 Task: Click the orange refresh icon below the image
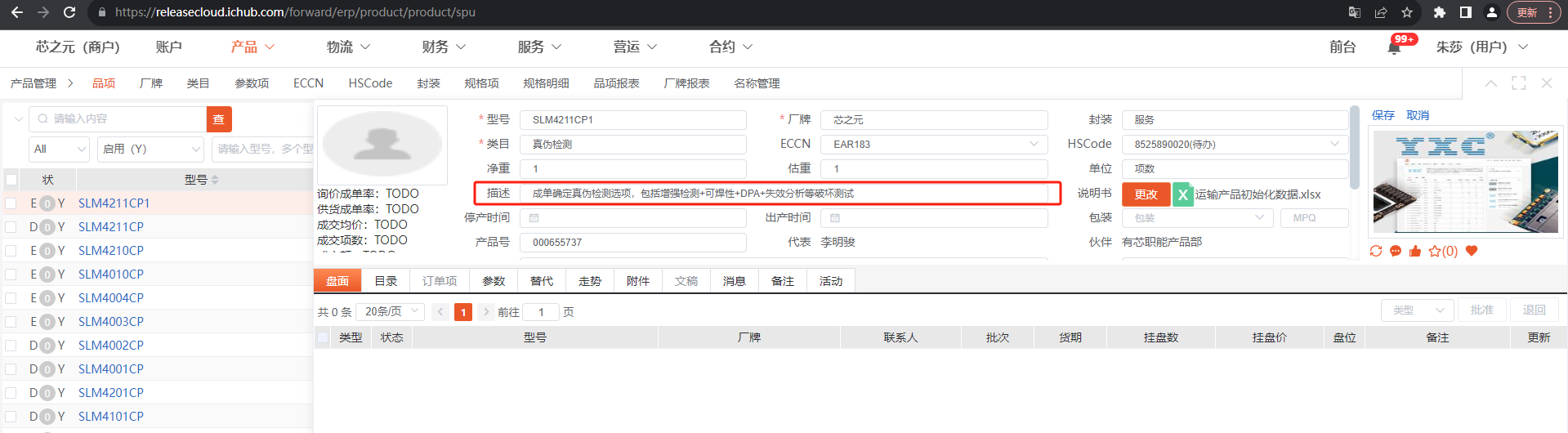click(1376, 251)
